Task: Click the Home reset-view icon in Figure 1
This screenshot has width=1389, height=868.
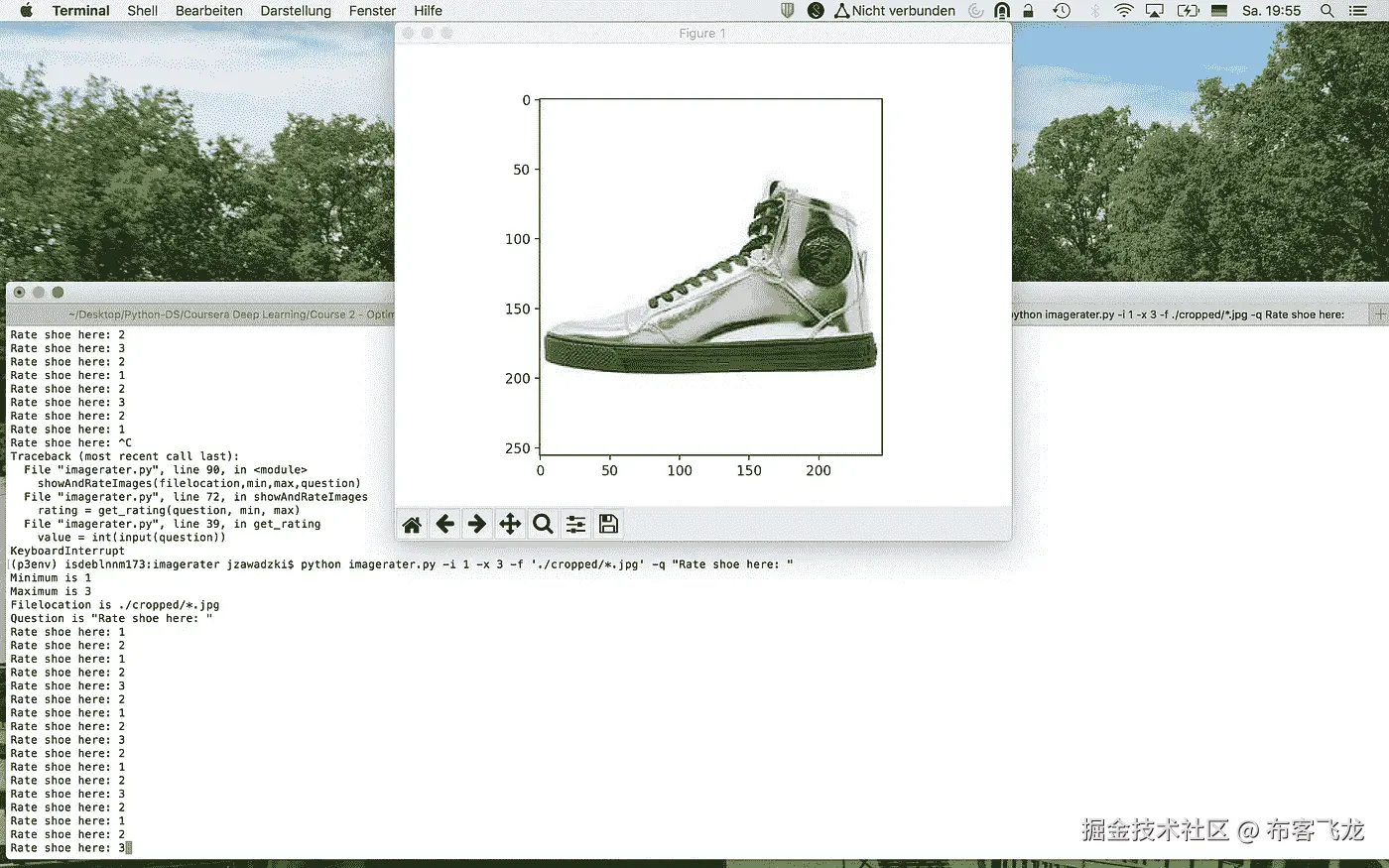Action: point(412,524)
